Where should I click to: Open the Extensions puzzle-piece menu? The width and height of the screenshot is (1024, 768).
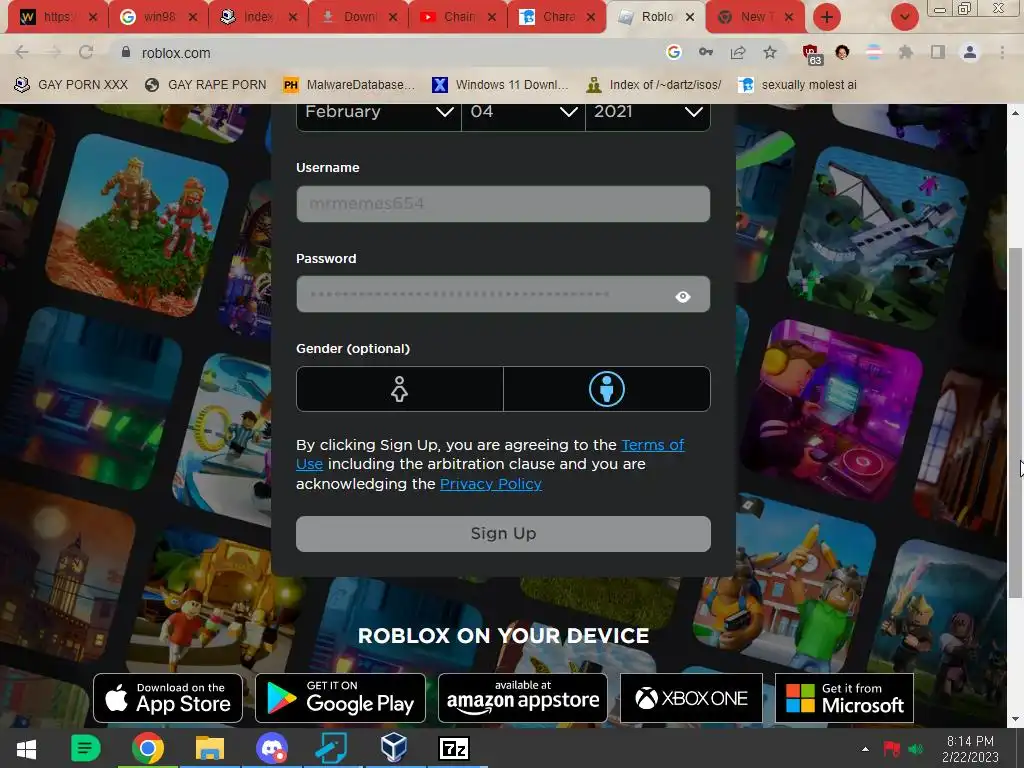pos(905,52)
